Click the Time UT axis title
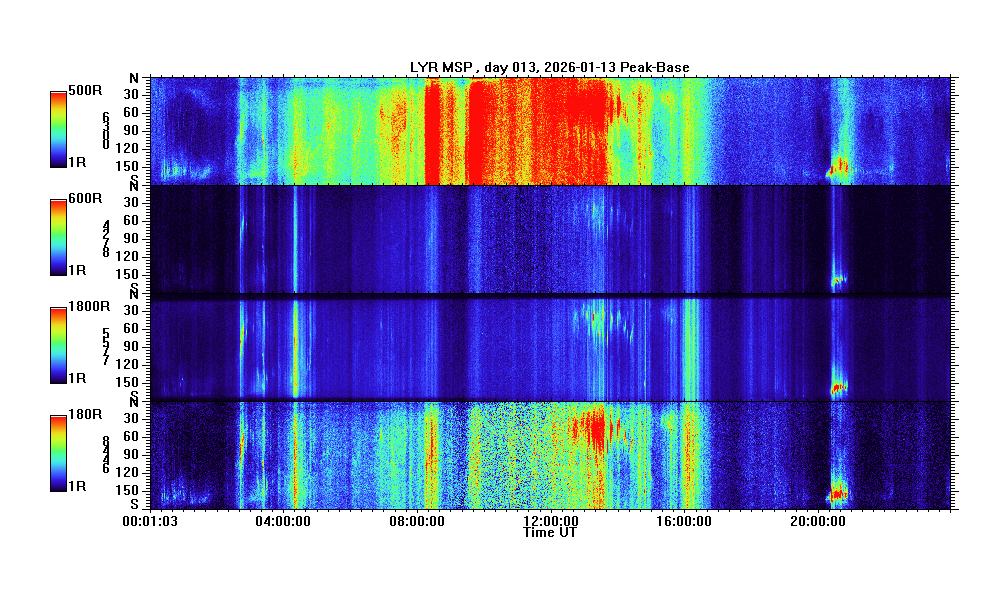 549,532
